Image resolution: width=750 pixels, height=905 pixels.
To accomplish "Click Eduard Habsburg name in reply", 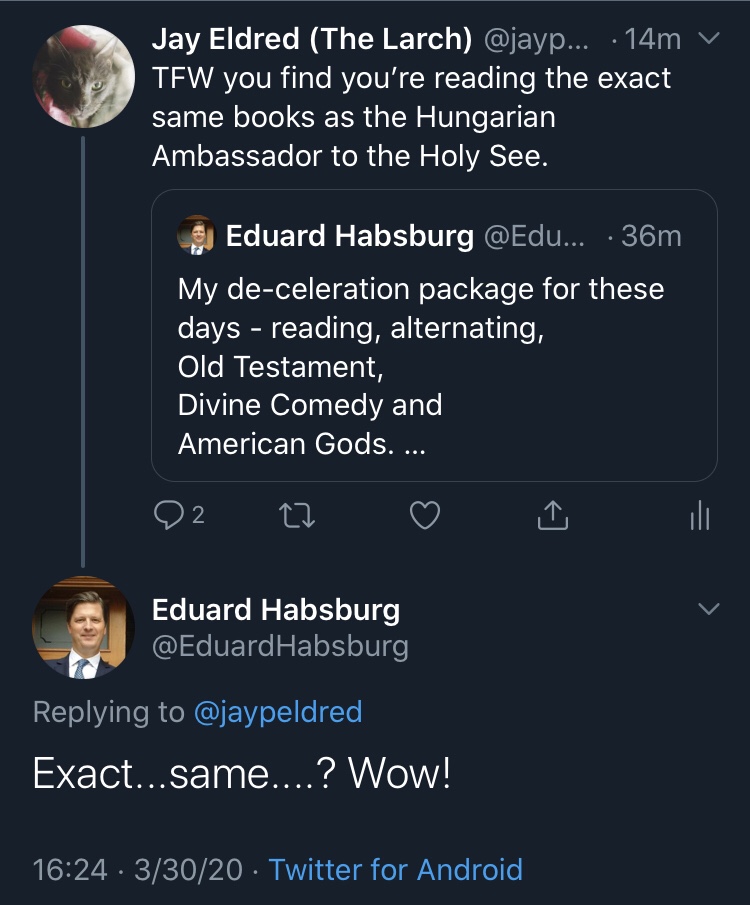I will click(276, 609).
